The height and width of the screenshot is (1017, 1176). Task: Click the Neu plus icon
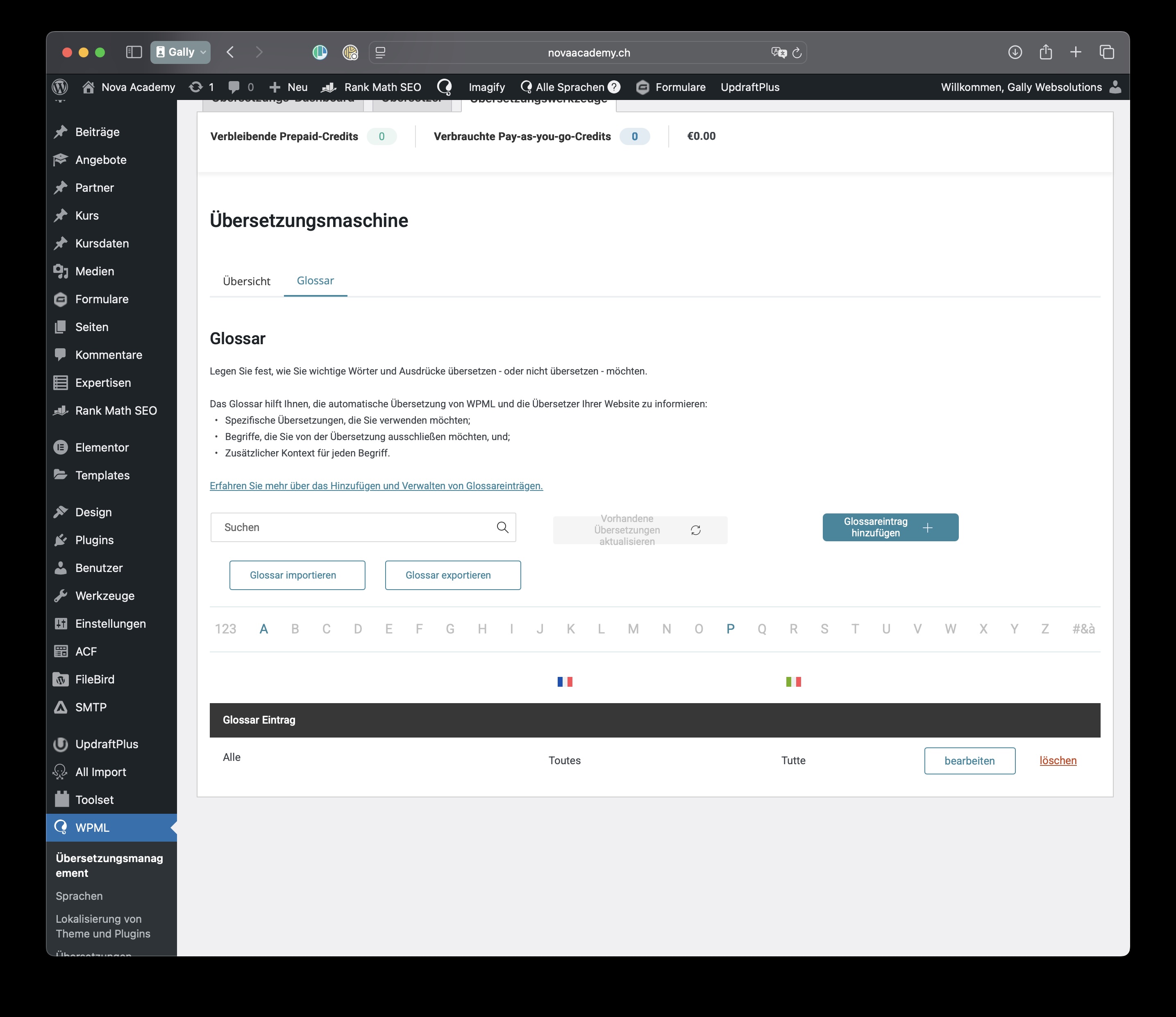point(275,87)
